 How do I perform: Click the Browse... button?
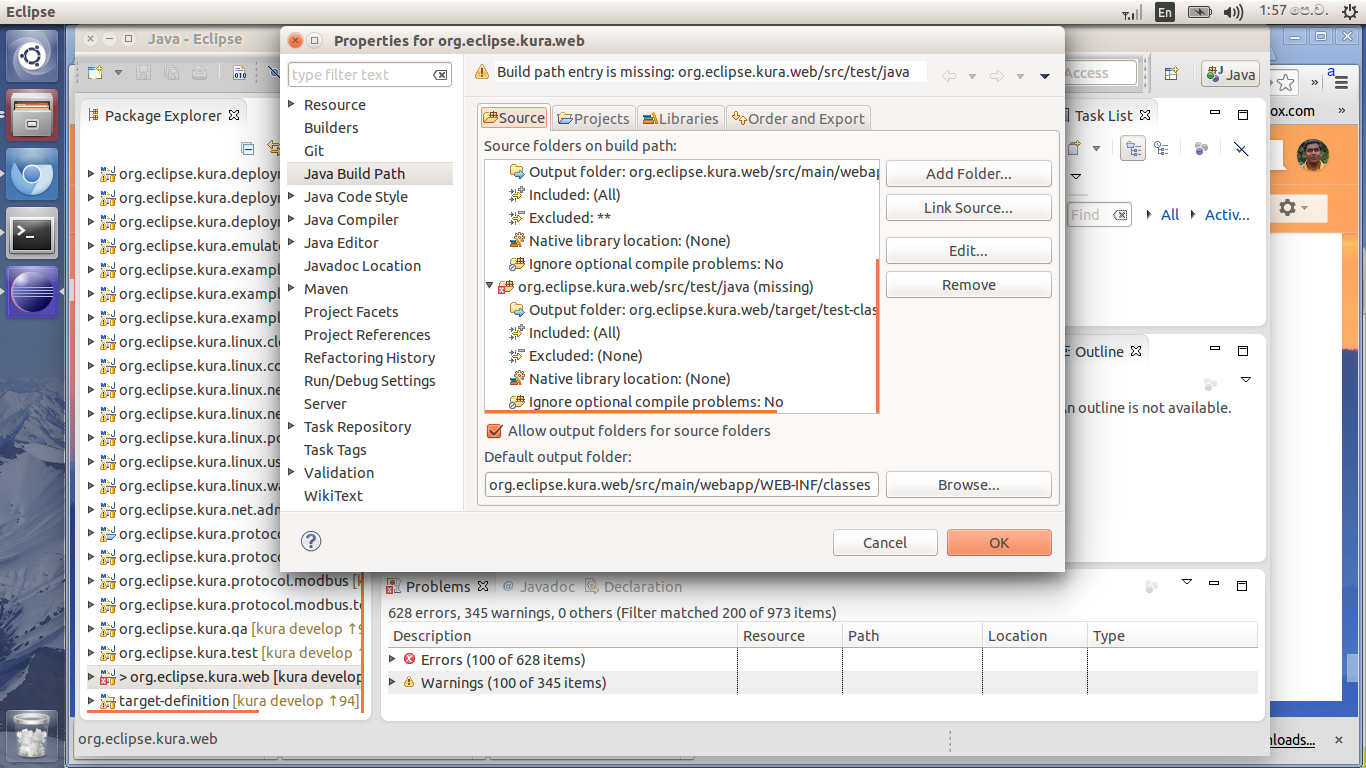(x=968, y=485)
